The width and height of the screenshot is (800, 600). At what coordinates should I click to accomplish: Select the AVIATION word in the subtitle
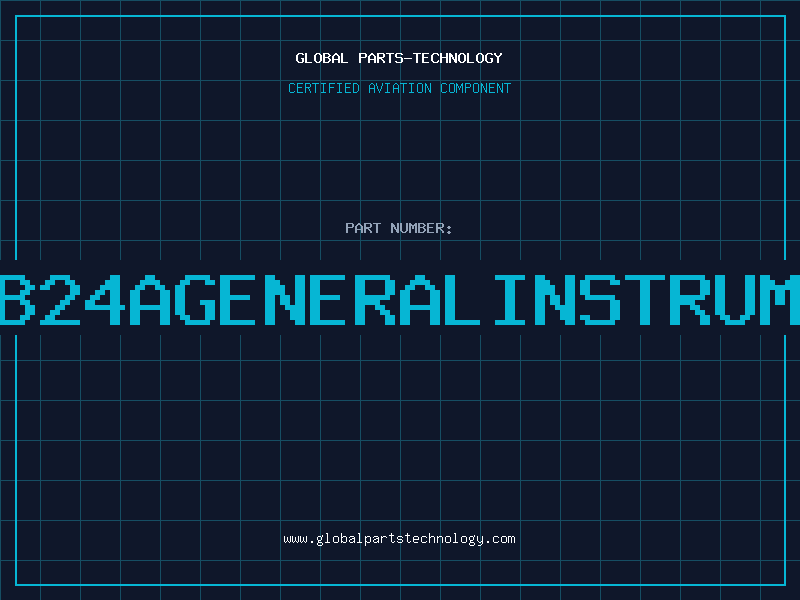pyautogui.click(x=400, y=88)
